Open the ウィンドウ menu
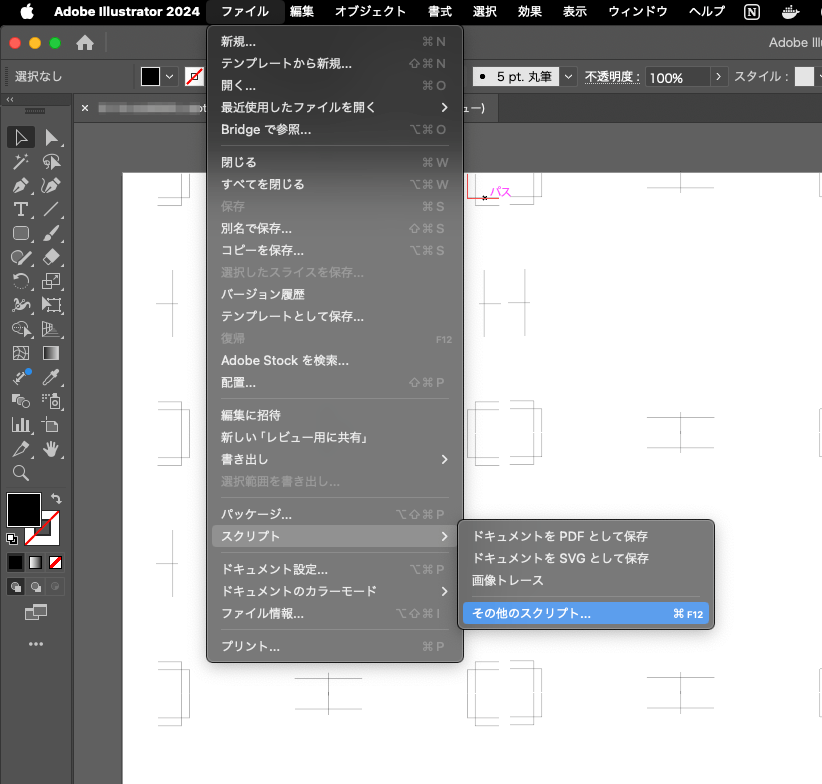This screenshot has width=822, height=784. [x=637, y=12]
